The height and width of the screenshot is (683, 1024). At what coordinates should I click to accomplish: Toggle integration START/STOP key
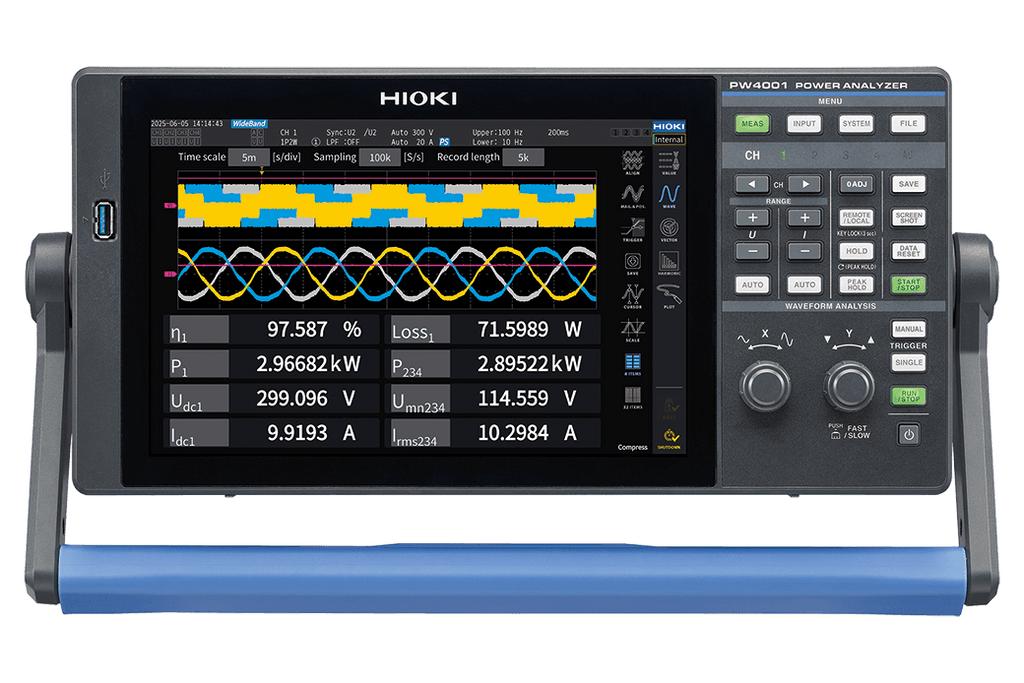(x=908, y=285)
